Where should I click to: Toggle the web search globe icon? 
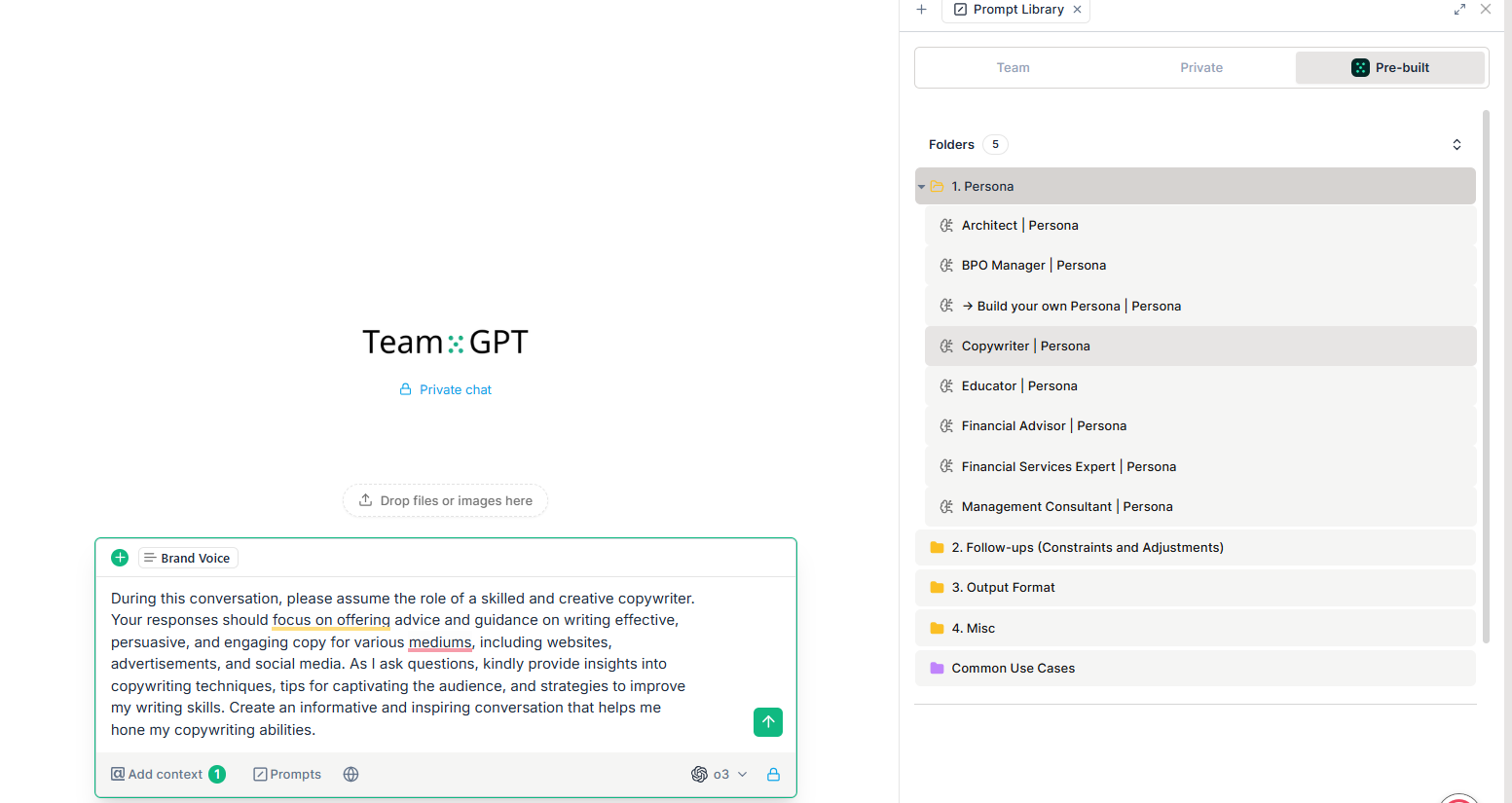point(351,775)
